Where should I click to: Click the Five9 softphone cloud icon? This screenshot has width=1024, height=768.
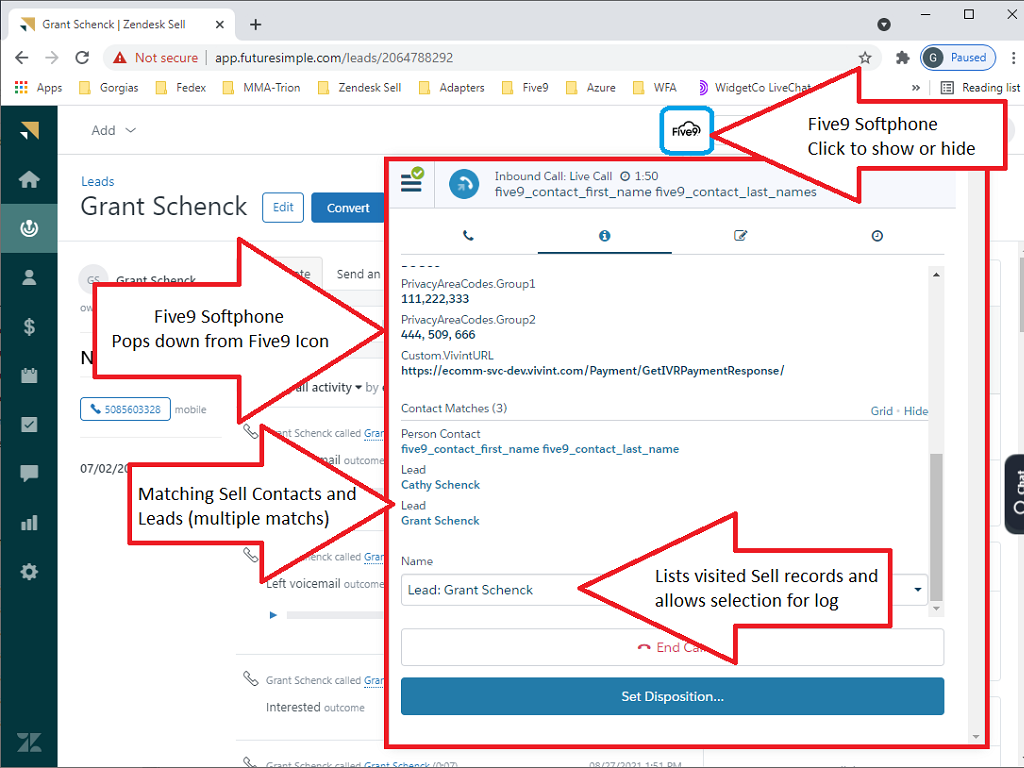[x=686, y=131]
